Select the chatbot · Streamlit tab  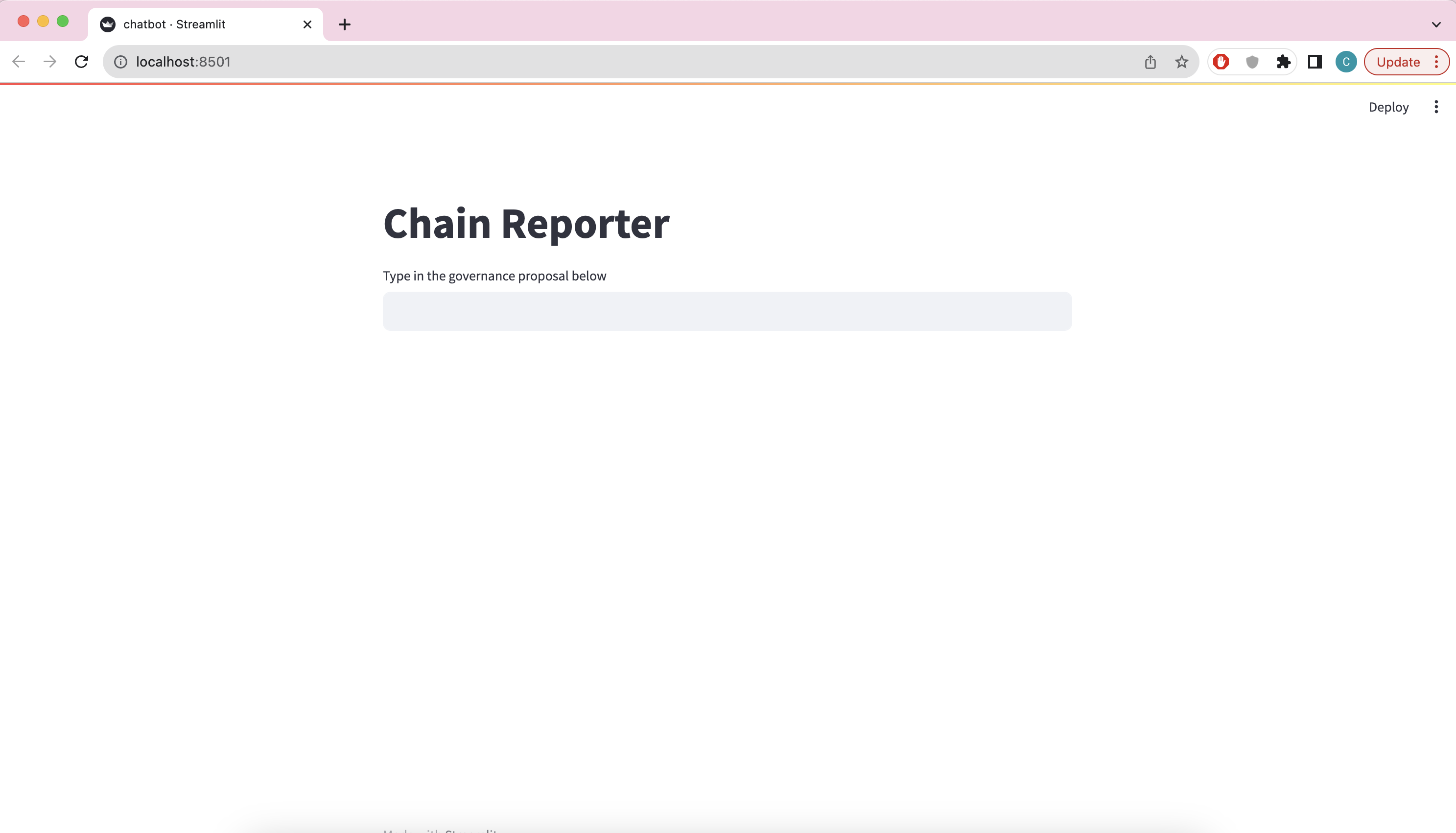[x=206, y=24]
